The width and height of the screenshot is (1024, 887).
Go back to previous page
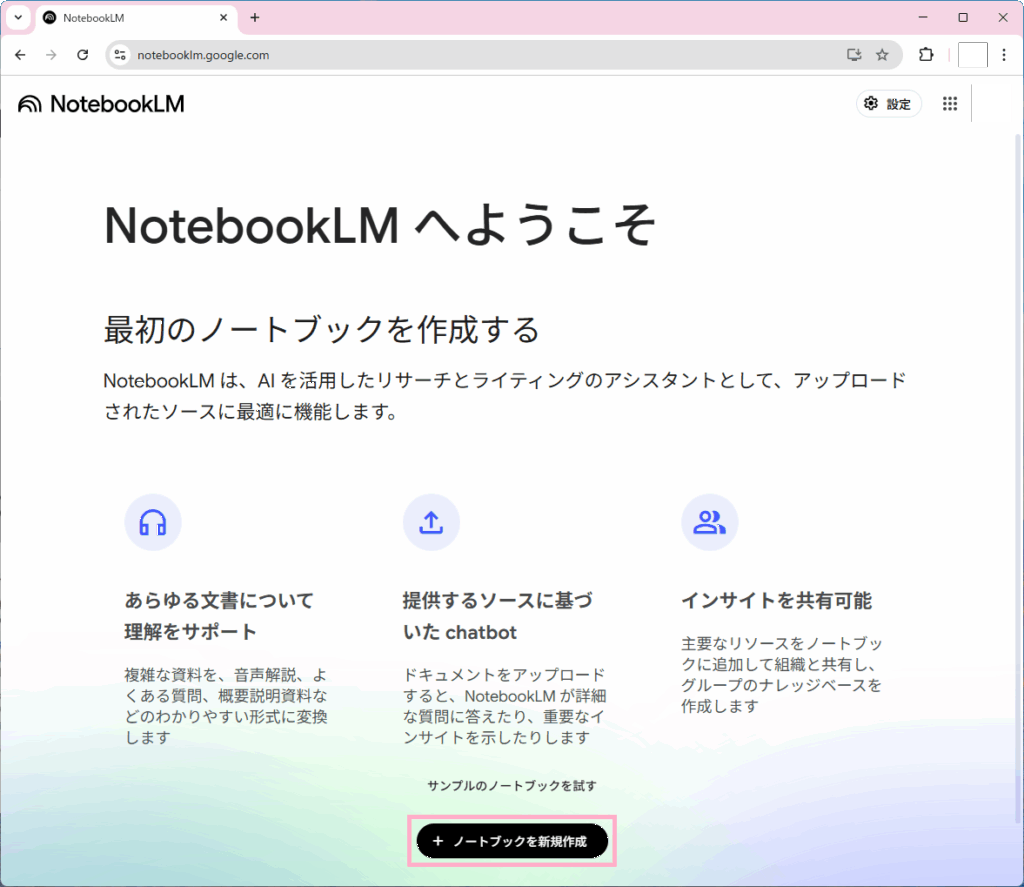coord(20,55)
